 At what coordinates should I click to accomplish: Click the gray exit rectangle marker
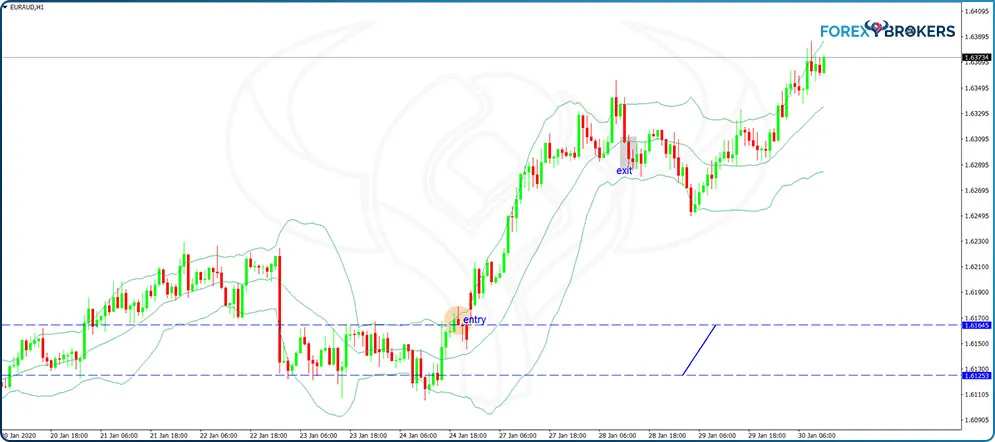tap(628, 152)
